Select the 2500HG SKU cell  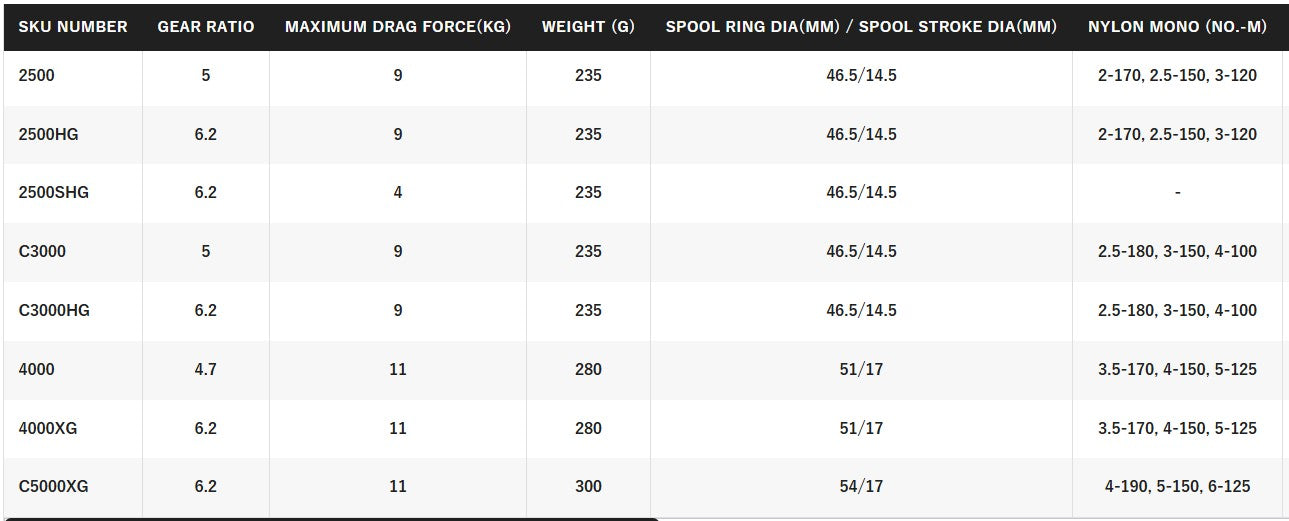tap(48, 134)
